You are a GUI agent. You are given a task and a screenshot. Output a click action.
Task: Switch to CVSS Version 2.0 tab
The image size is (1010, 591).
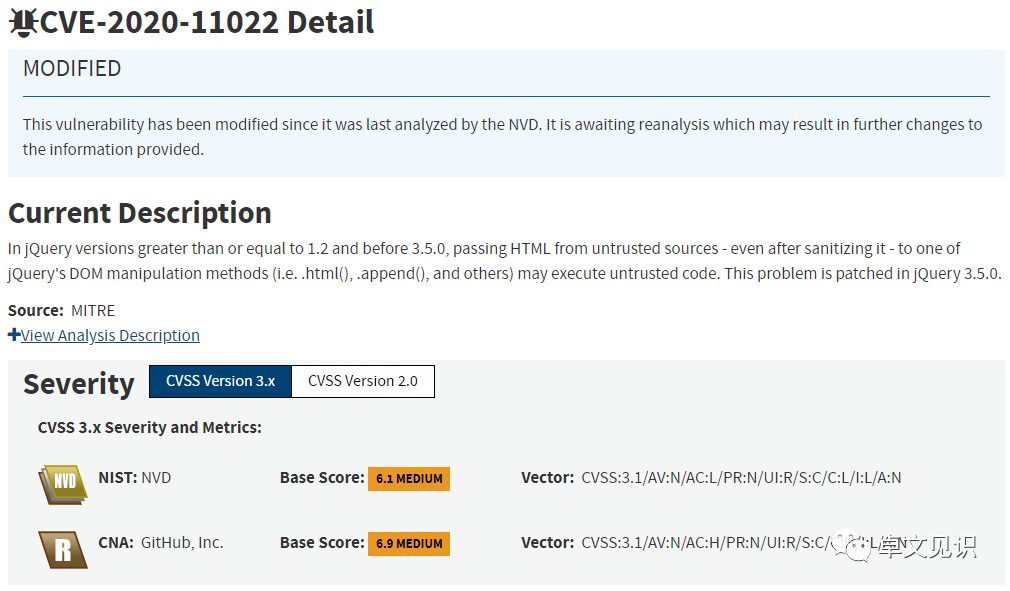coord(363,381)
